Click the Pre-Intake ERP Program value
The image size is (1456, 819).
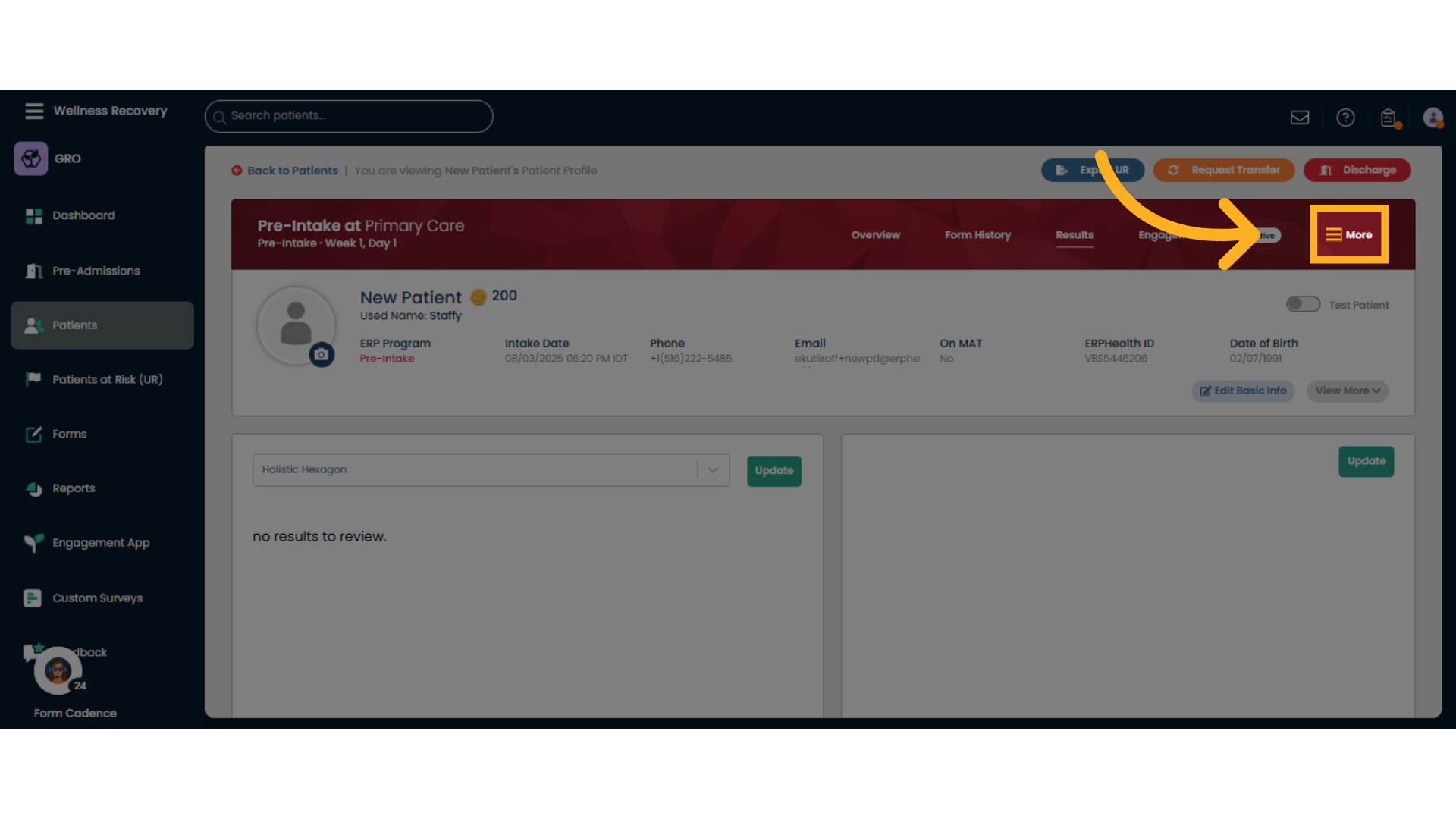point(387,359)
